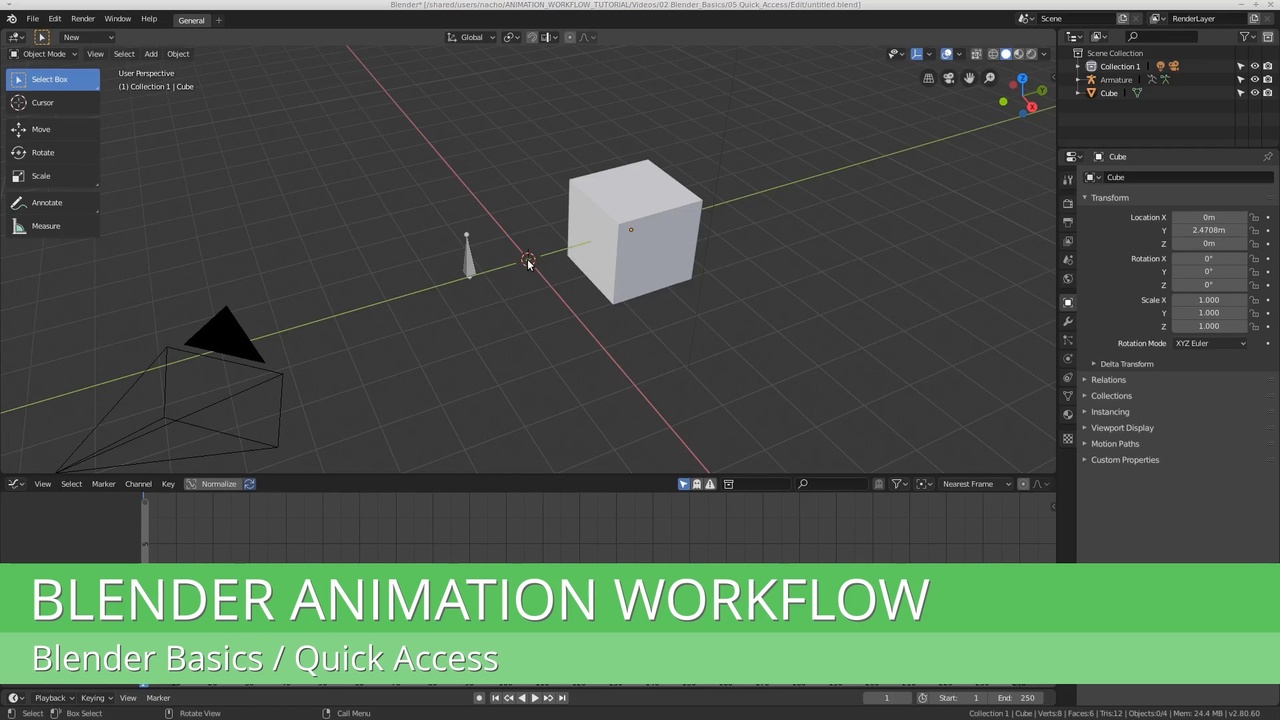Disable Cube in renders via camera icon

click(x=1268, y=93)
